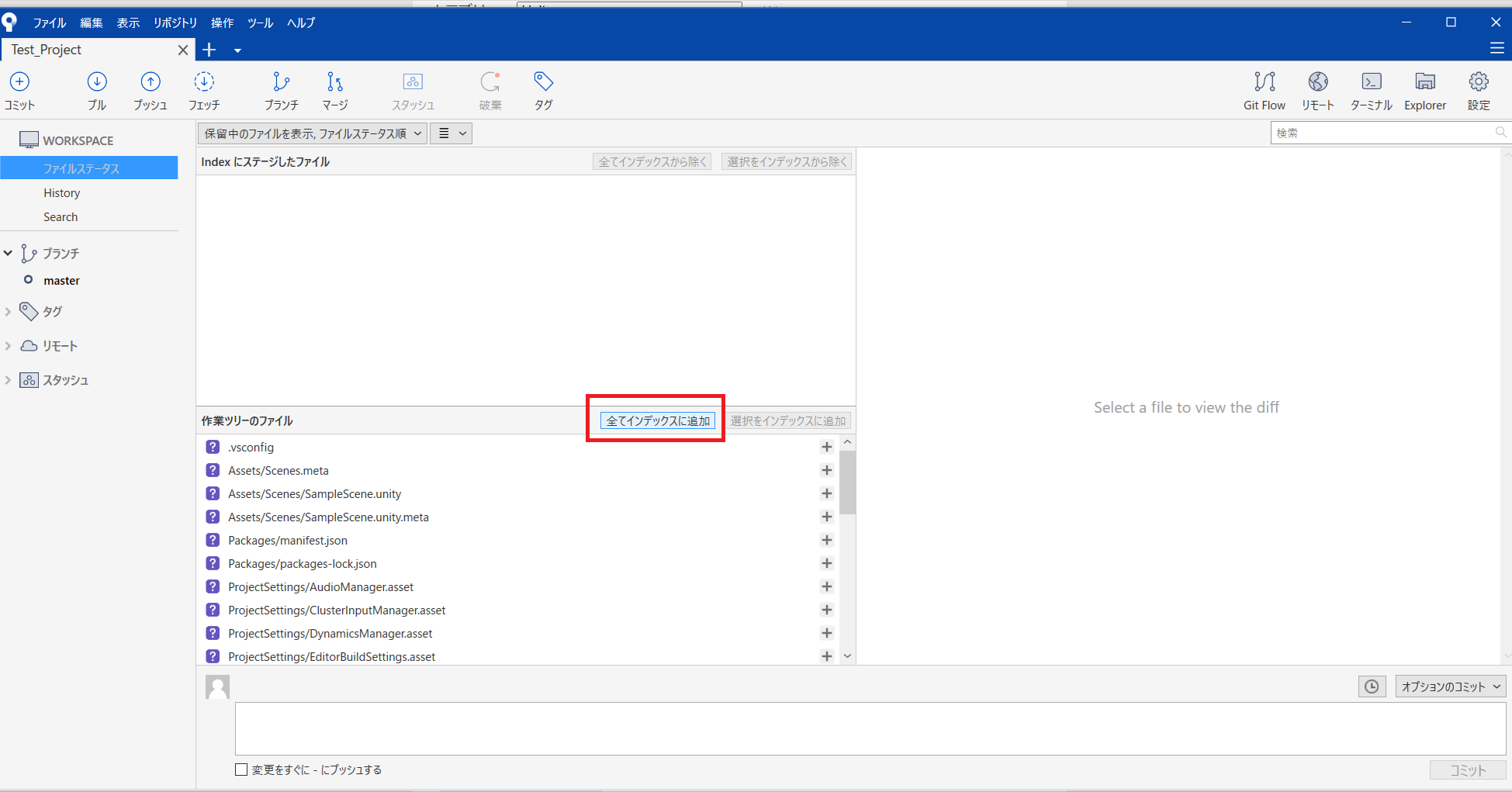Collapse the Branches (ブランチ) section
This screenshot has height=792, width=1512.
[x=8, y=253]
